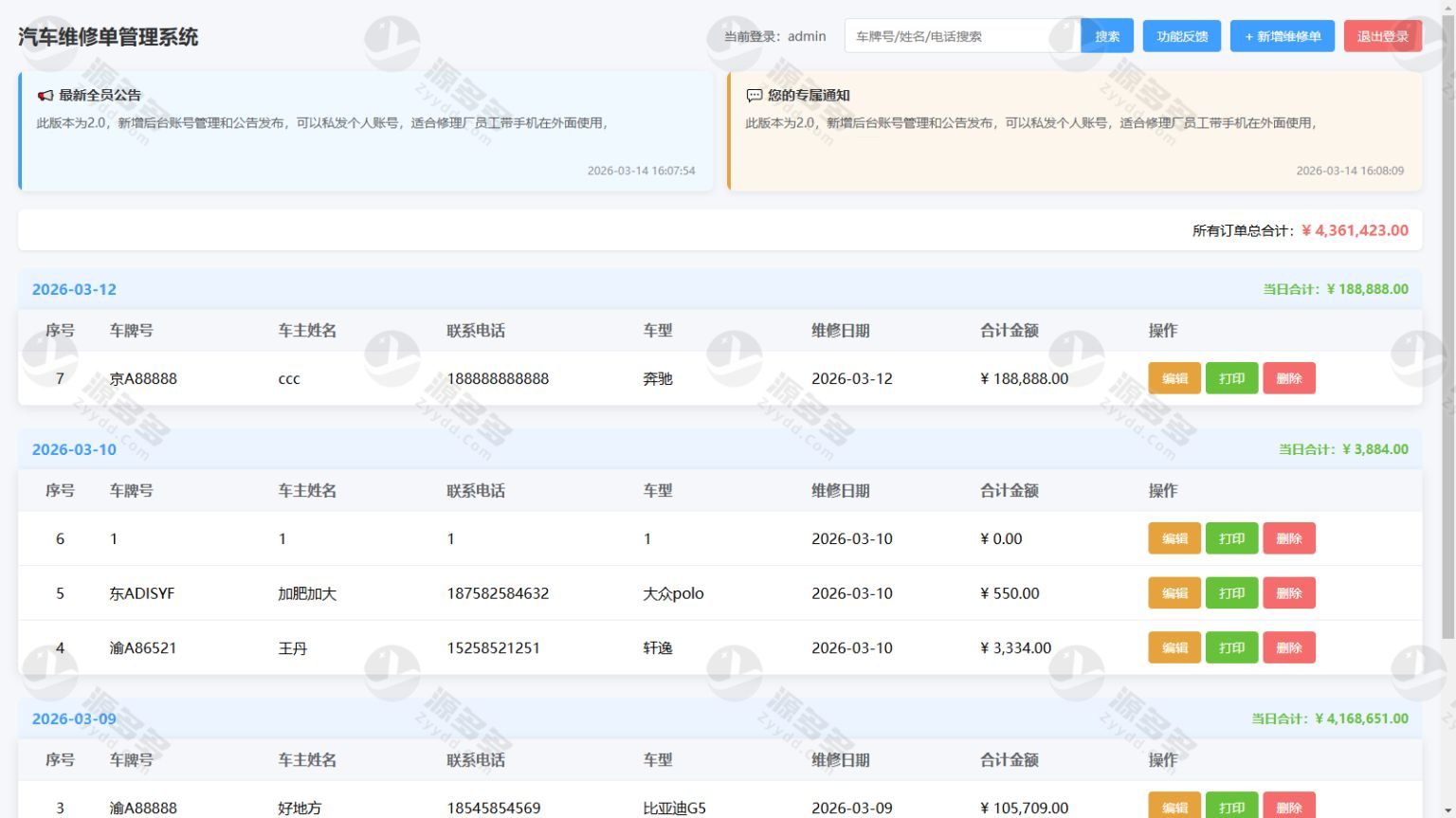The image size is (1456, 818).
Task: Open the 功能反馈 feedback dialog
Action: pos(1181,35)
